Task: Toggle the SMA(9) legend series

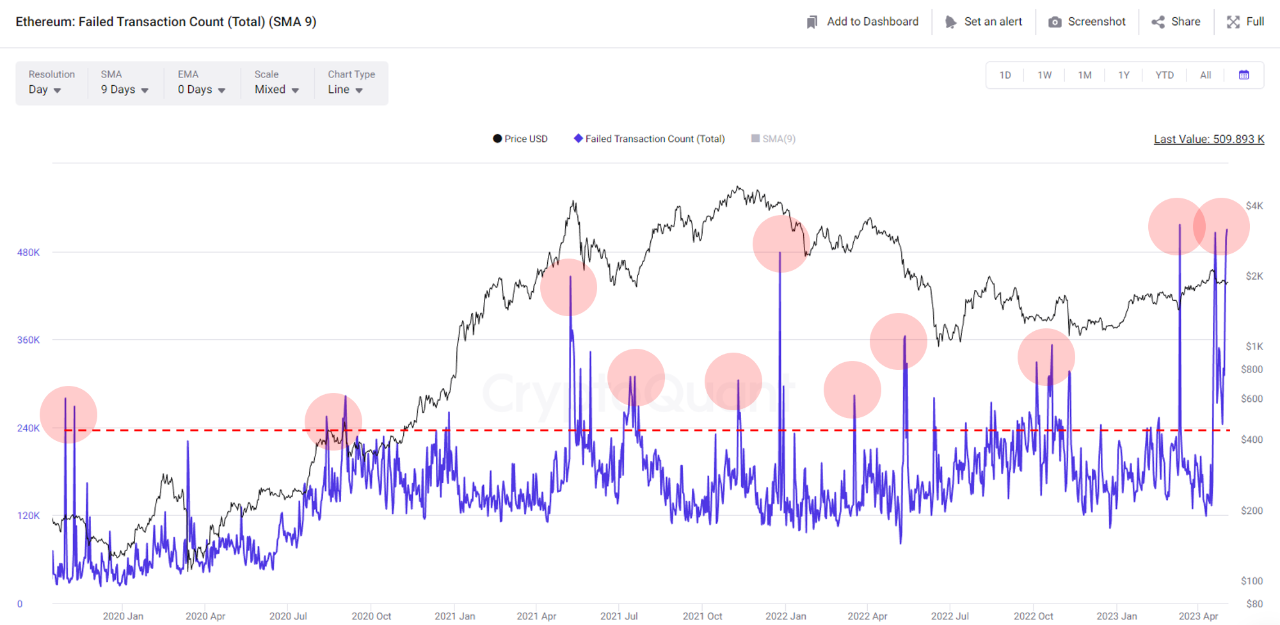Action: 773,139
